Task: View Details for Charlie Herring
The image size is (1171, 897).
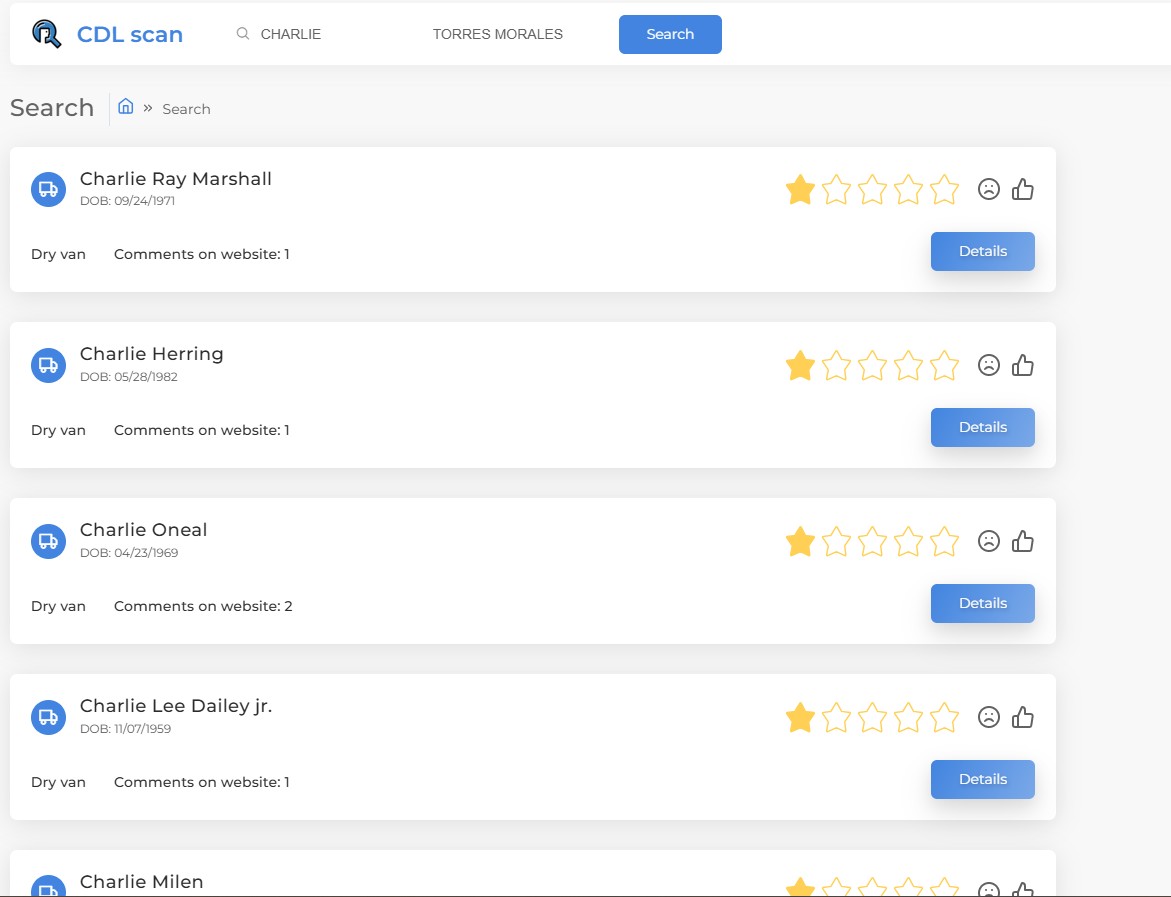Action: coord(982,427)
